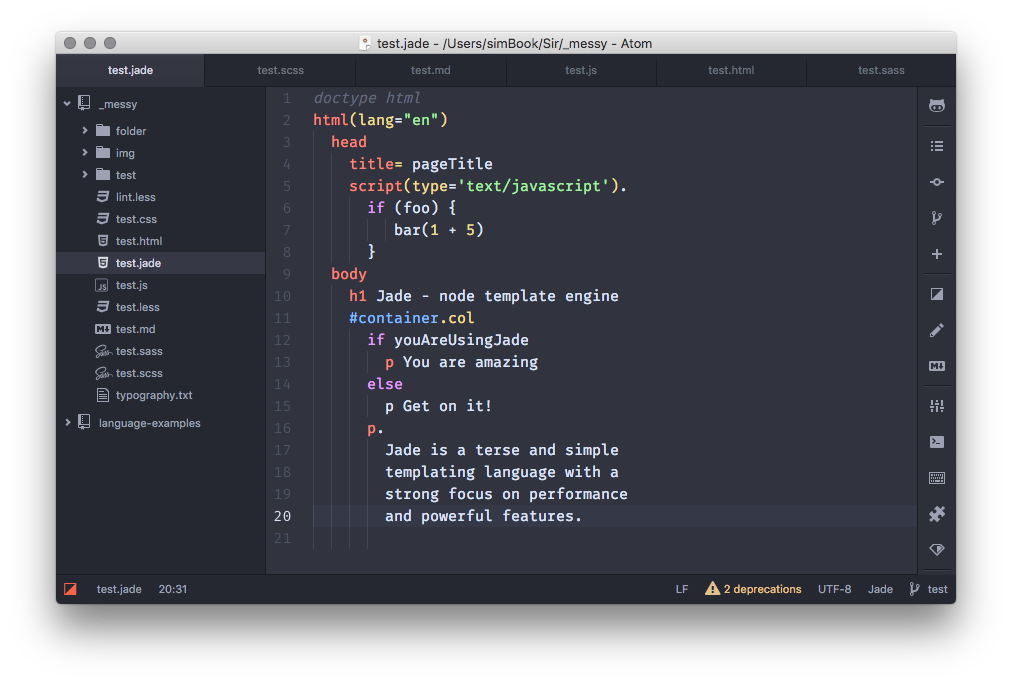1012x684 pixels.
Task: Click the contrast square icon in the right toolbar
Action: 936,294
